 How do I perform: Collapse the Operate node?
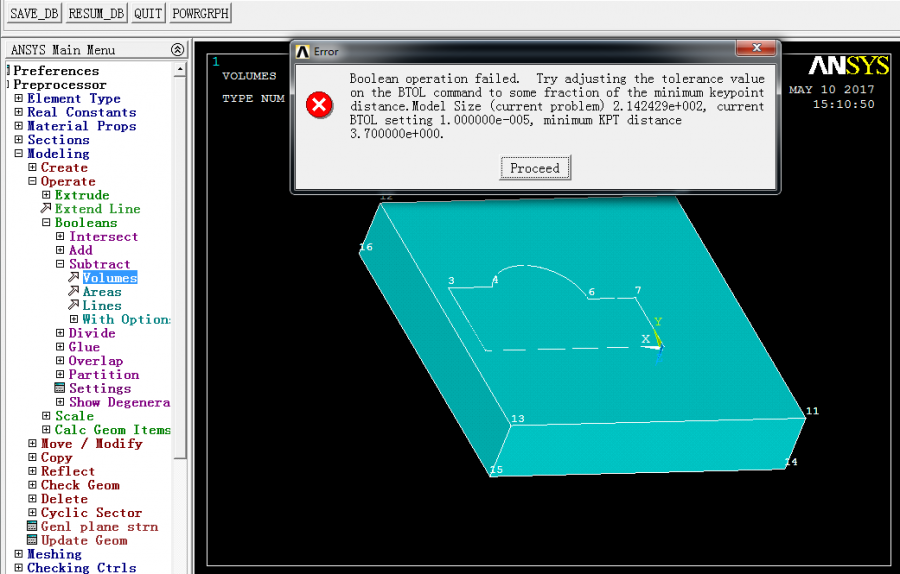32,181
